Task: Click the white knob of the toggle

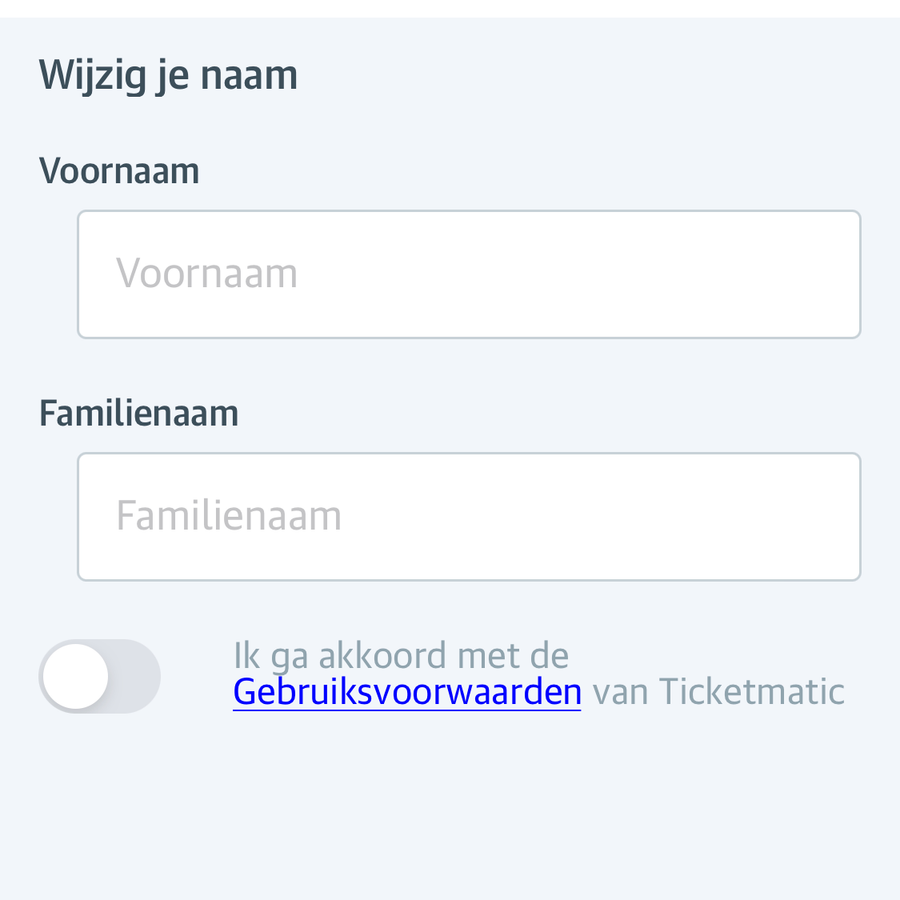Action: 76,676
